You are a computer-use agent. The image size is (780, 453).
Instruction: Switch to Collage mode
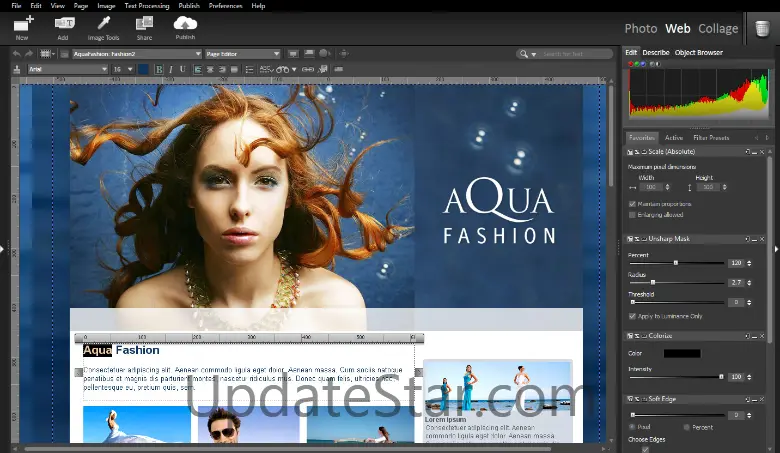(x=718, y=29)
